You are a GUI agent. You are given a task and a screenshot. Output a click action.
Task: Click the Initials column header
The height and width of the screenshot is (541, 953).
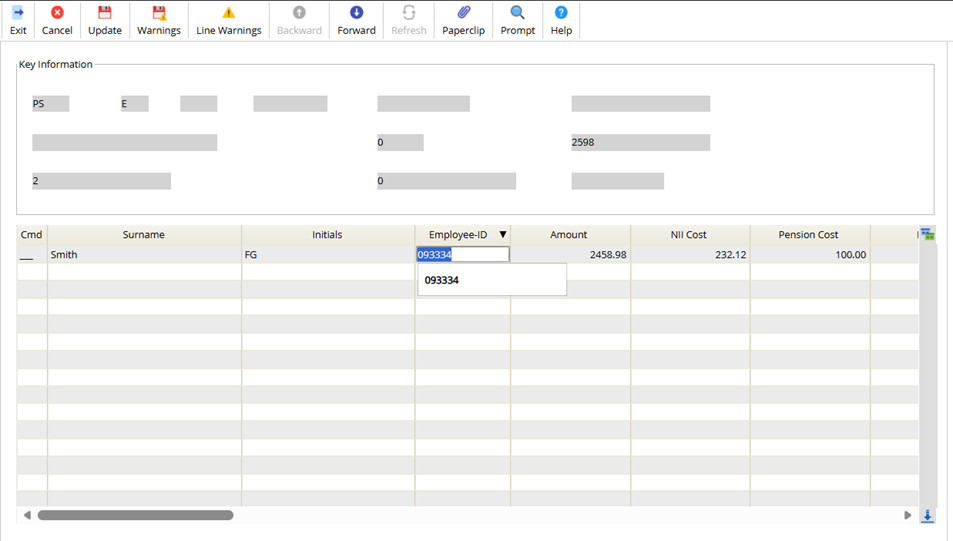328,235
